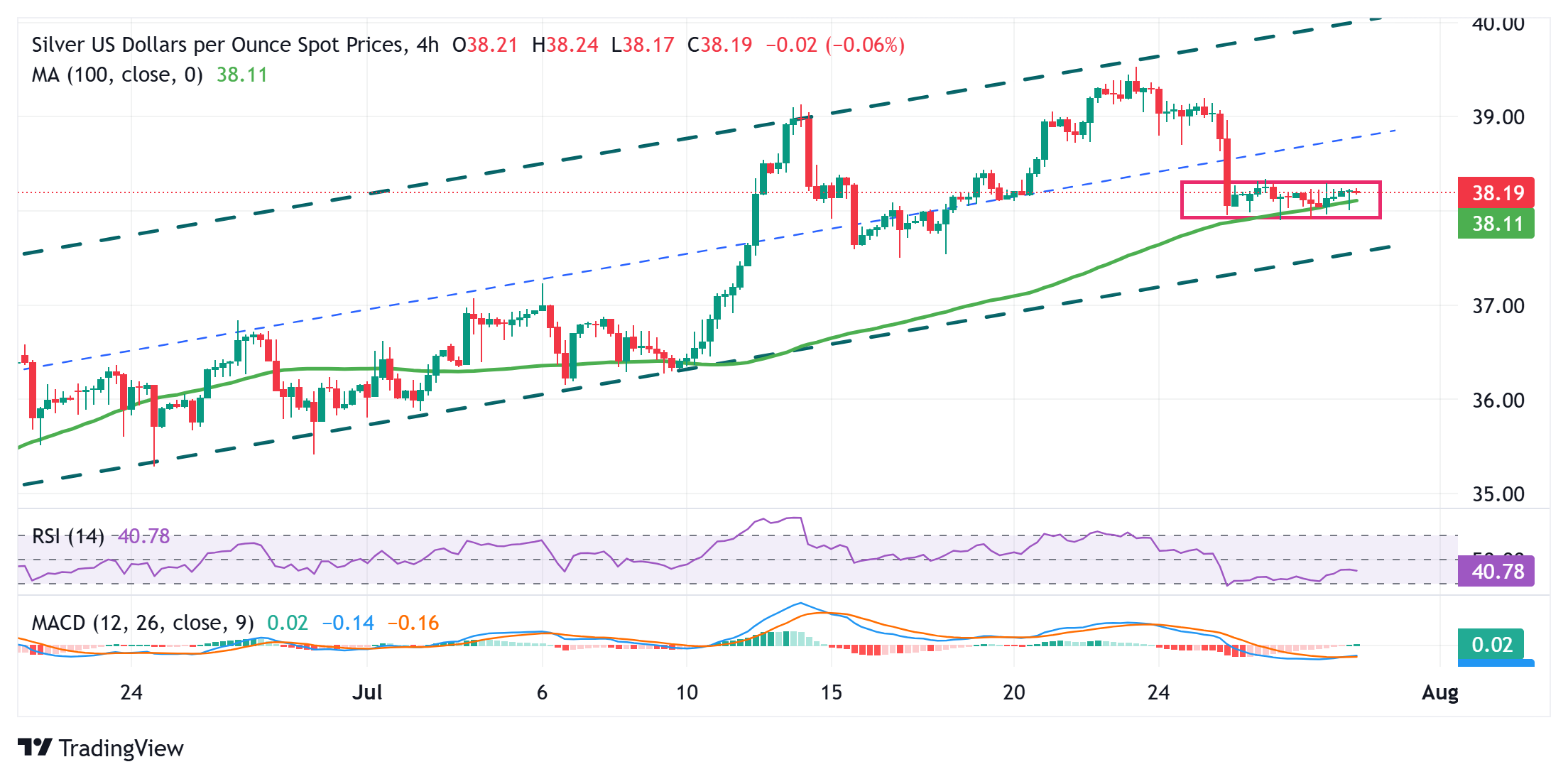The width and height of the screenshot is (1568, 779).
Task: Click the TradingView brand text
Action: 121,748
